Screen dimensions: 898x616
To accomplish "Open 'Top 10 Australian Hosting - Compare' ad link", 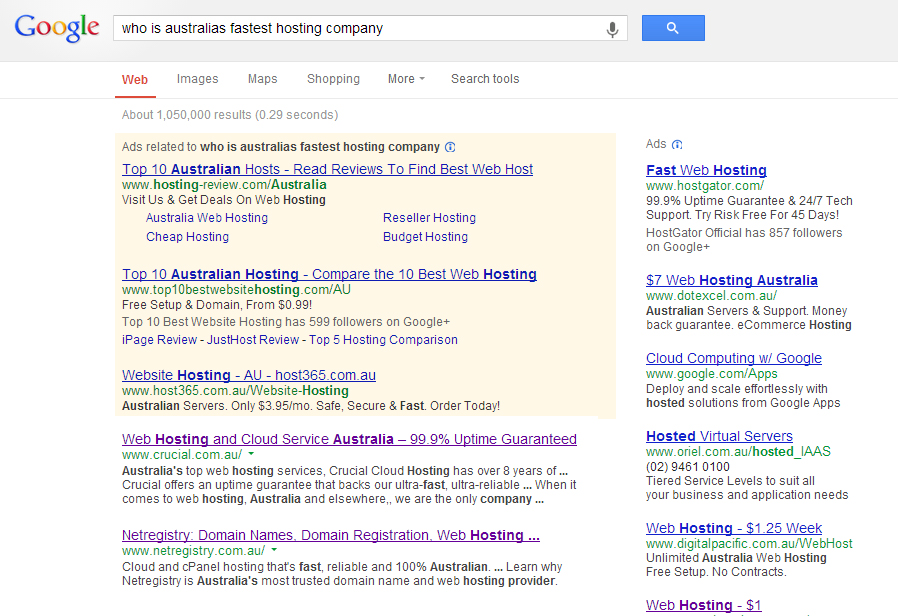I will pyautogui.click(x=329, y=274).
